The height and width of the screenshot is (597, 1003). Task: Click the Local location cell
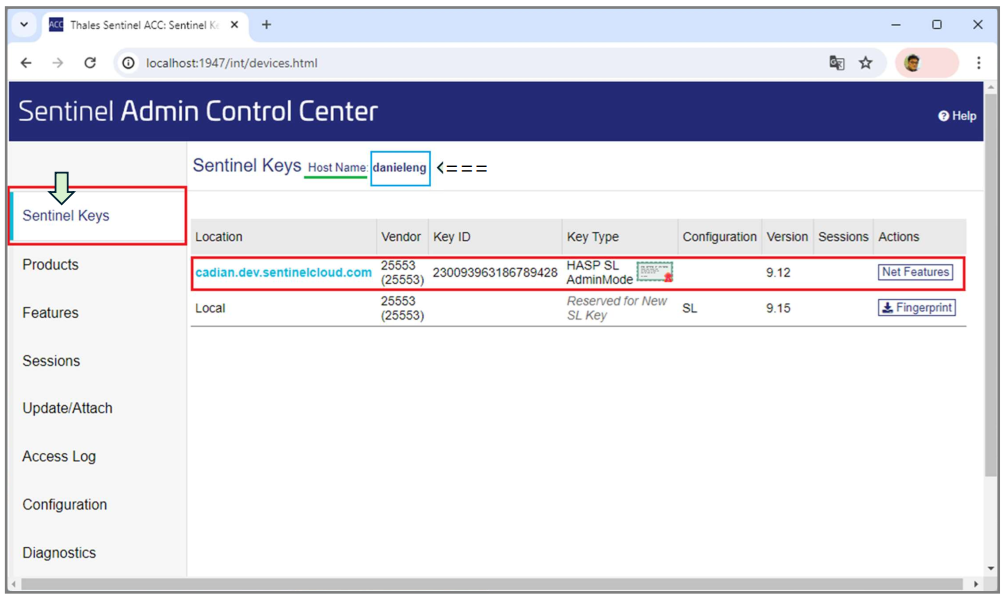point(210,308)
